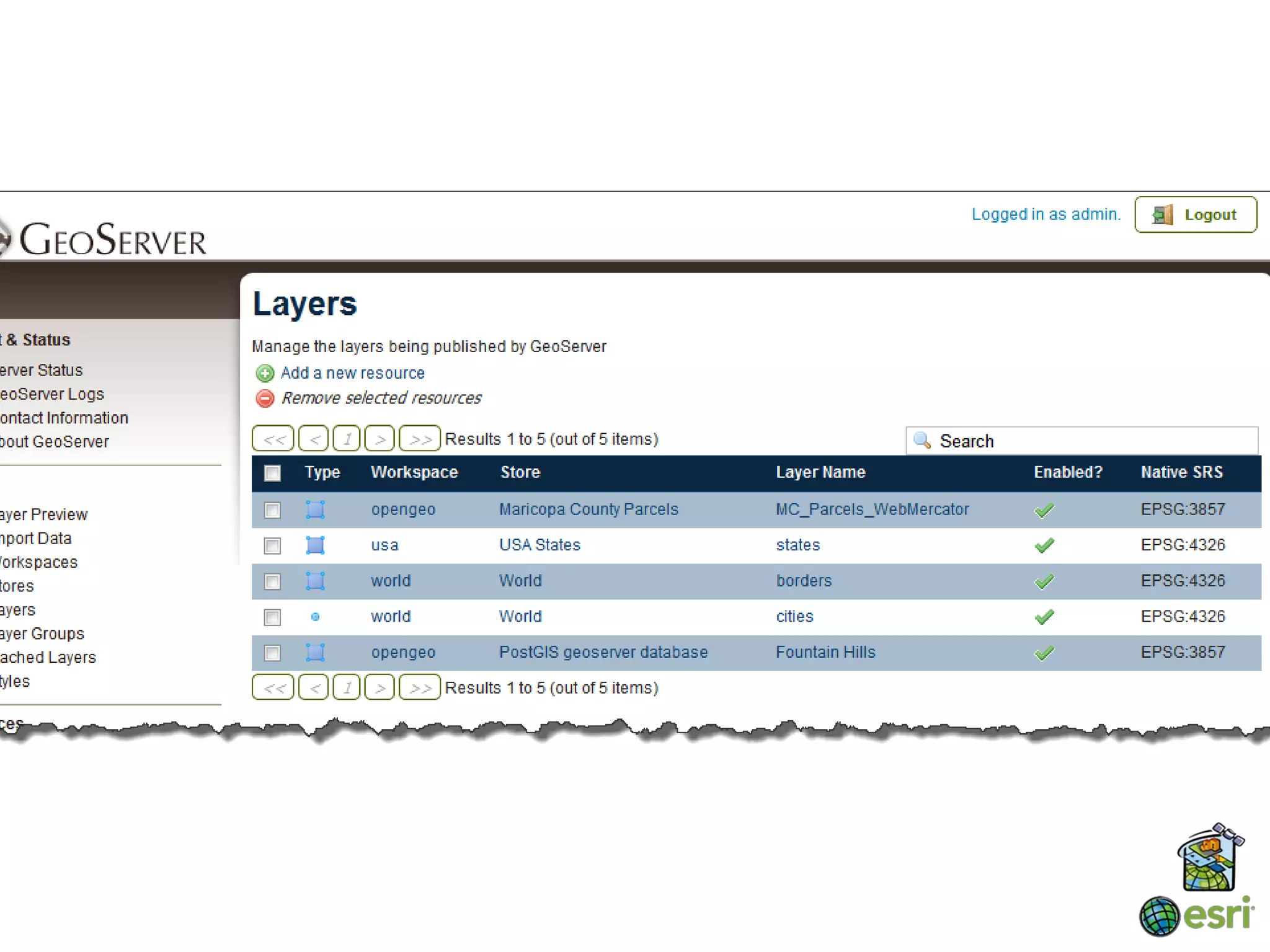Screen dimensions: 1270x952
Task: Click the polygon icon for Fountain Hills row
Action: pyautogui.click(x=315, y=653)
